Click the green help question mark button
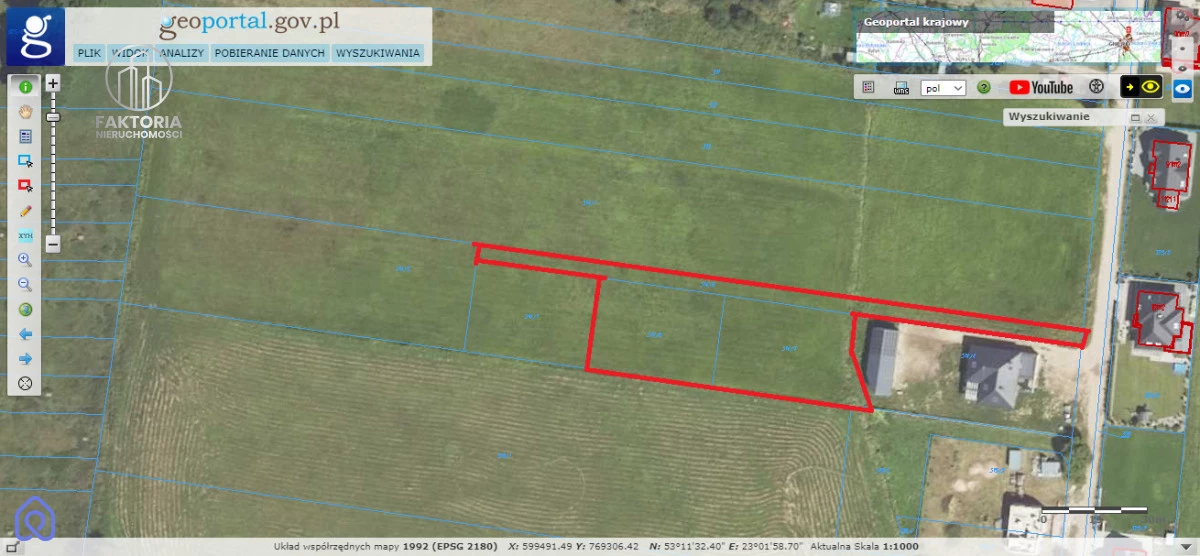 coord(983,88)
